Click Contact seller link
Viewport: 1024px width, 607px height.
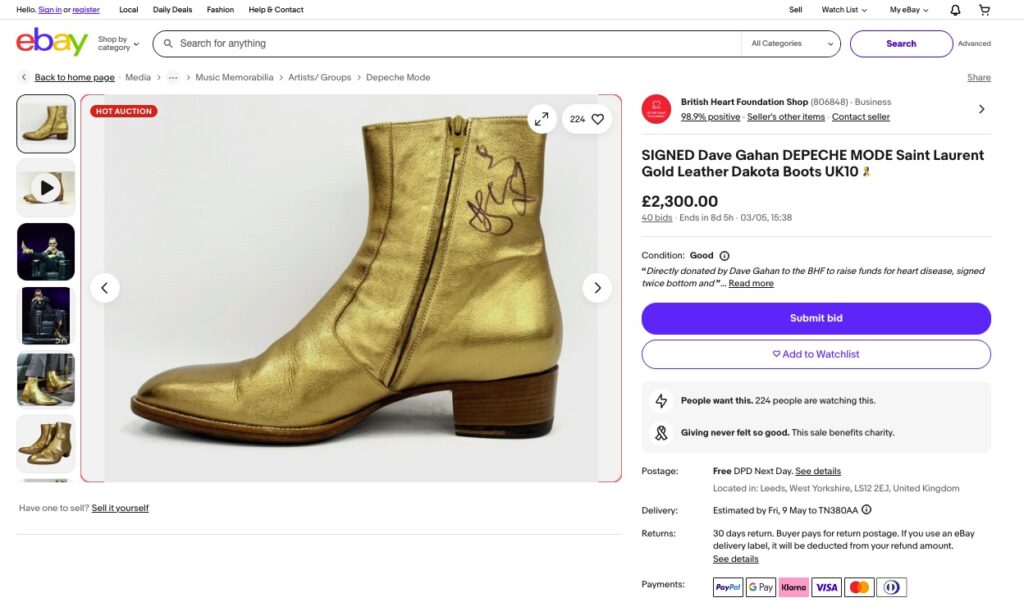coord(861,117)
